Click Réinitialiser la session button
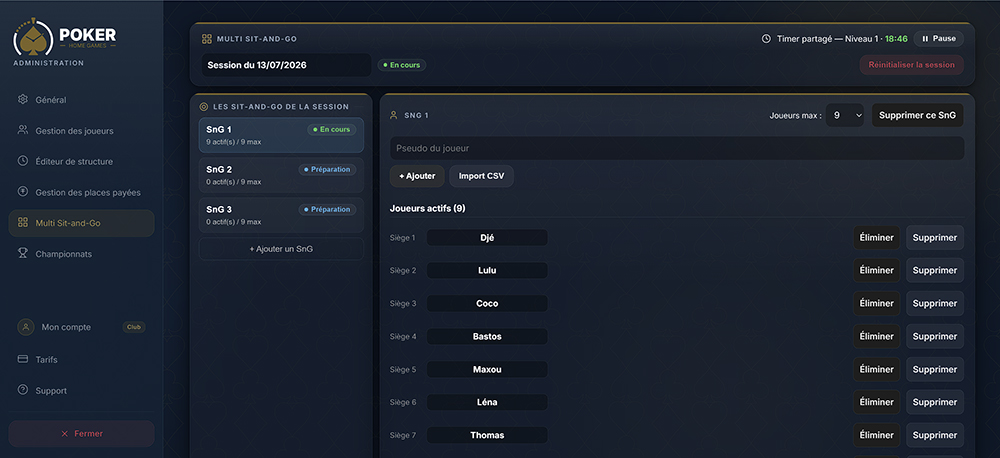1000x458 pixels. pos(911,64)
